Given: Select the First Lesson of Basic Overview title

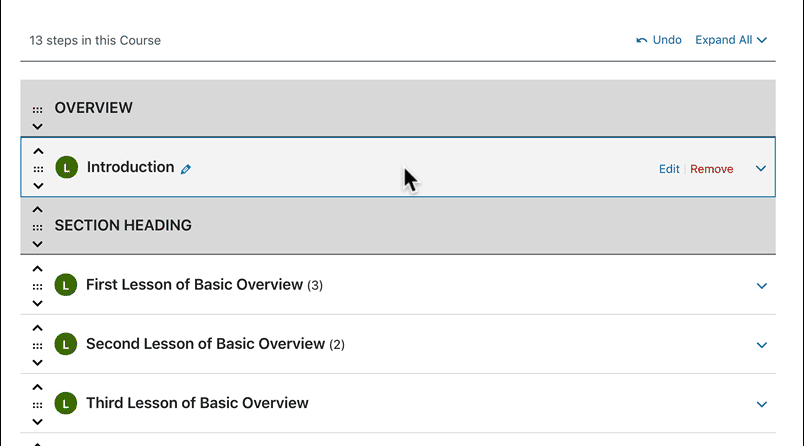Looking at the screenshot, I should click(x=194, y=285).
